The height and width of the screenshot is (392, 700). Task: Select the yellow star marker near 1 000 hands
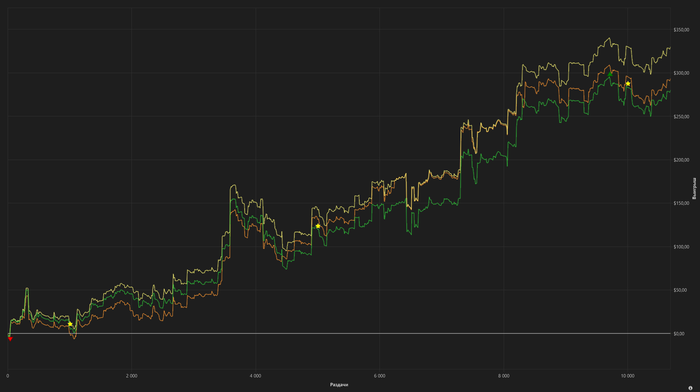coord(70,324)
